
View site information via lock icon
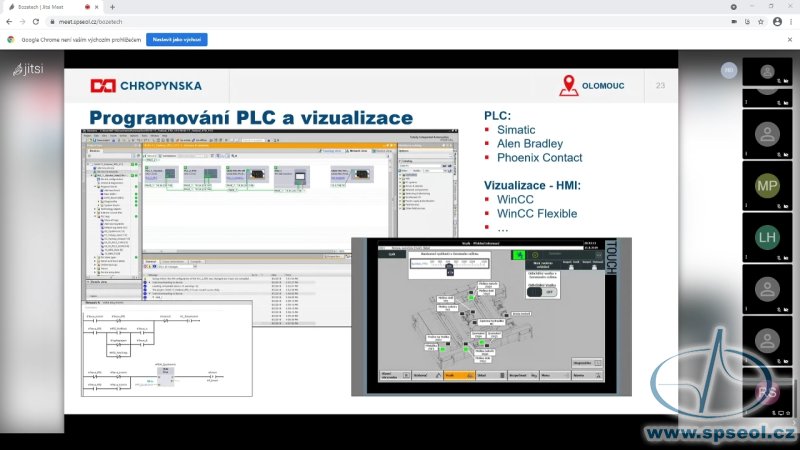pos(52,22)
